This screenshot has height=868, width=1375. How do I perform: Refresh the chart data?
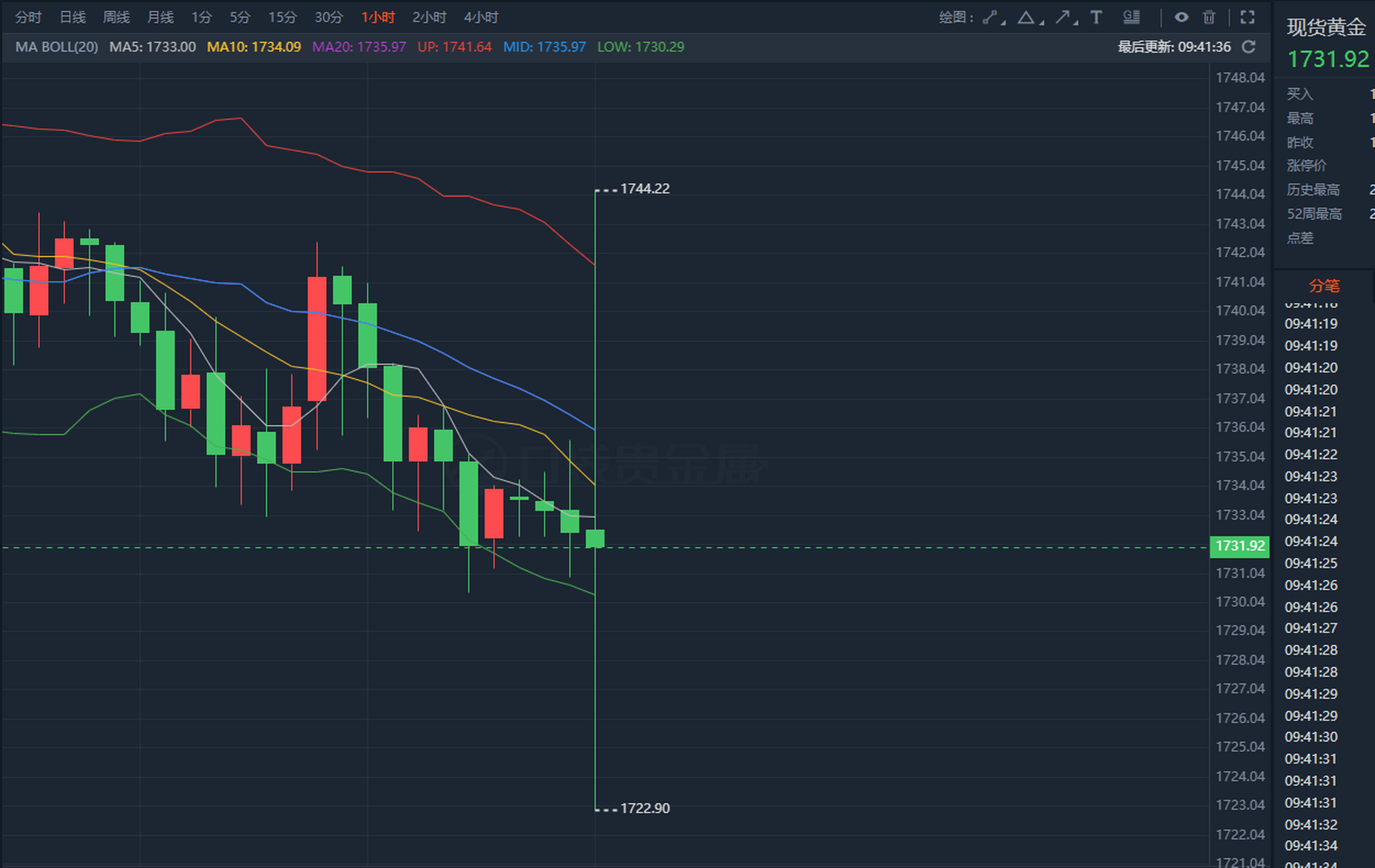click(x=1249, y=47)
